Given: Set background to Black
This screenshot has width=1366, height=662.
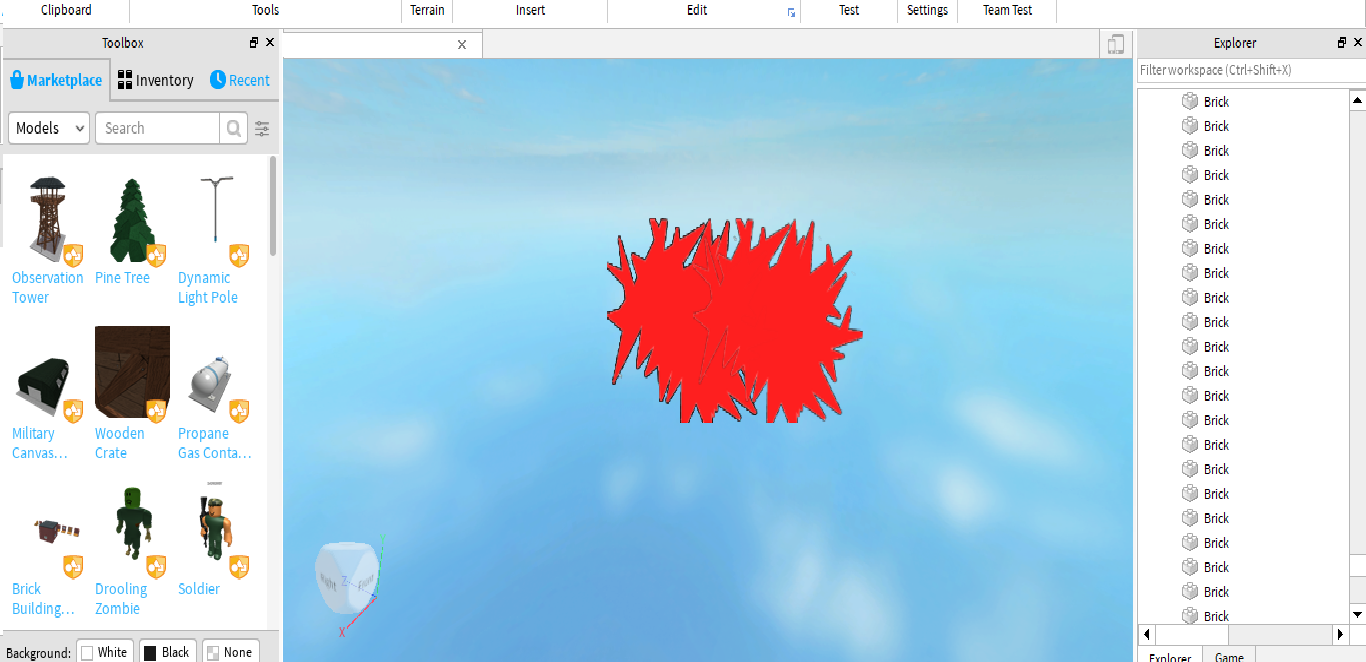Looking at the screenshot, I should (166, 652).
